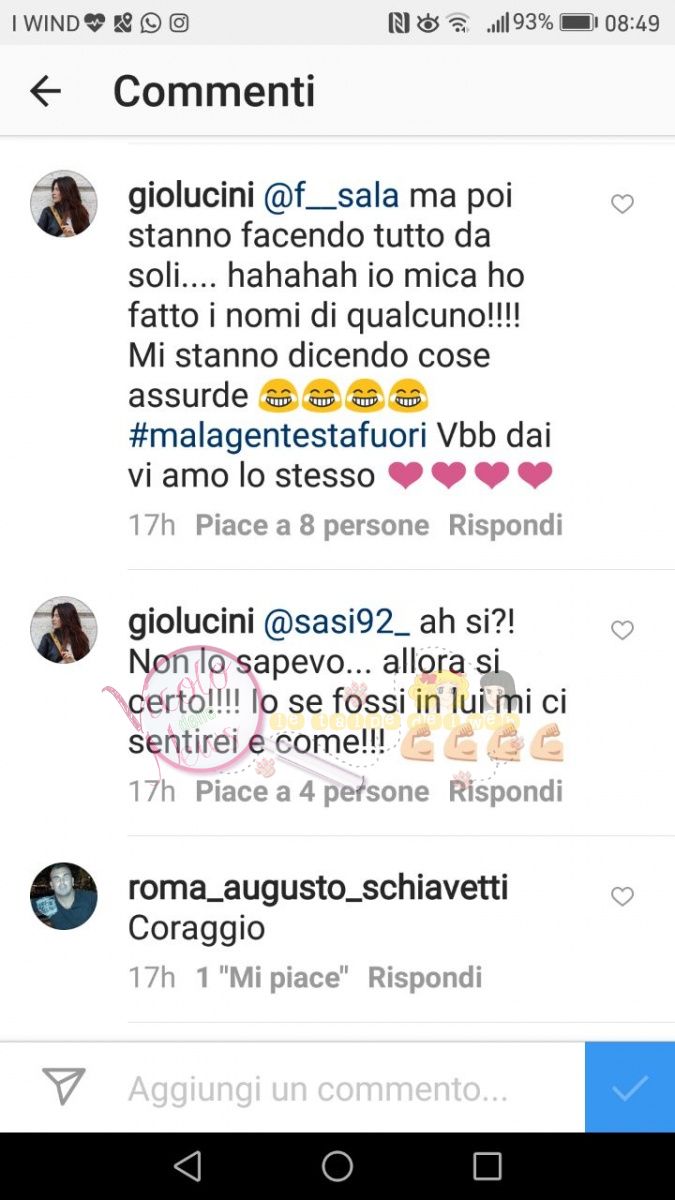Like the giolucini comment mentioning @sasi92_
The width and height of the screenshot is (675, 1200).
(622, 630)
